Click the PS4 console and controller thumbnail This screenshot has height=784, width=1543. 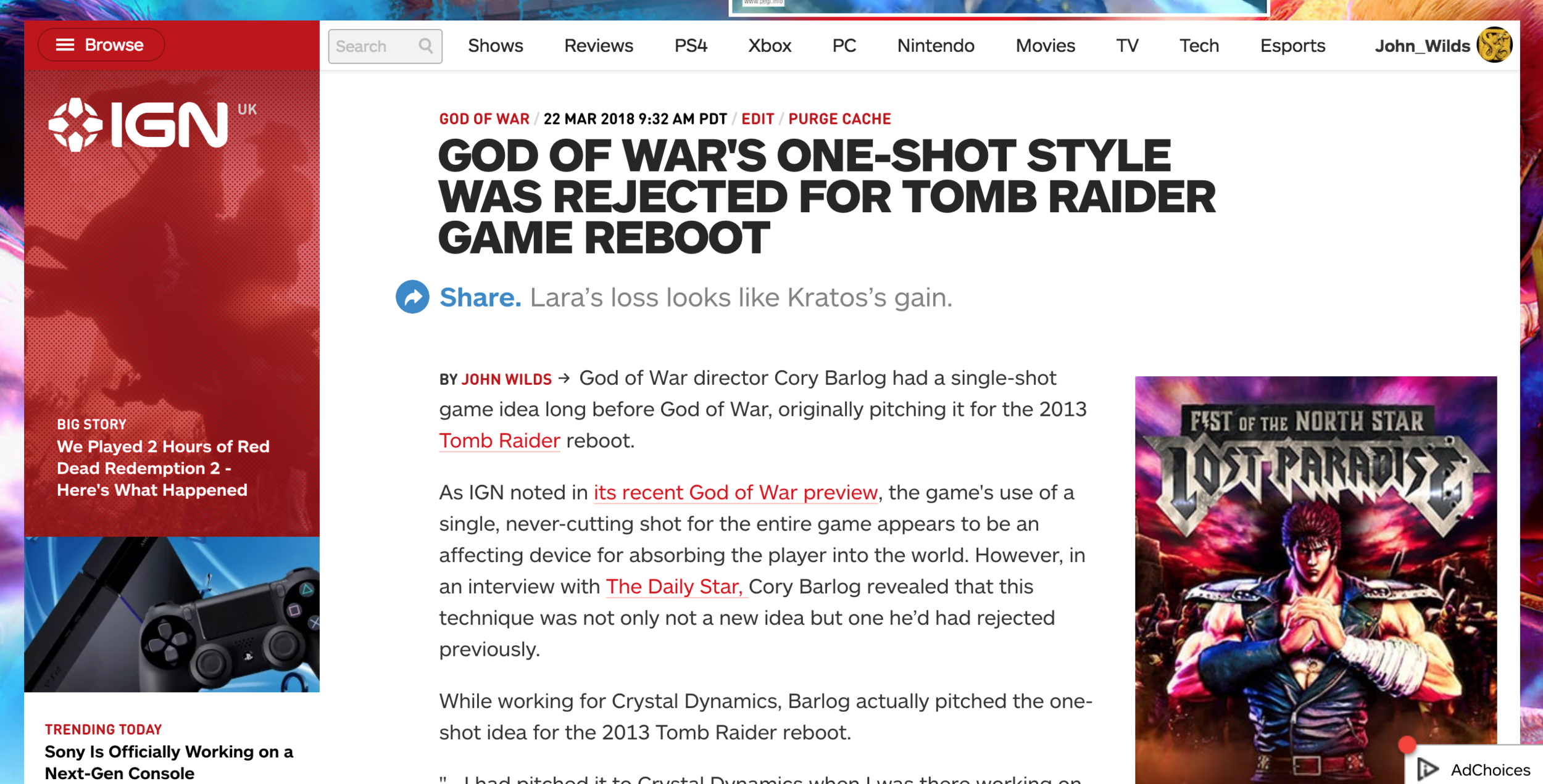coord(172,614)
